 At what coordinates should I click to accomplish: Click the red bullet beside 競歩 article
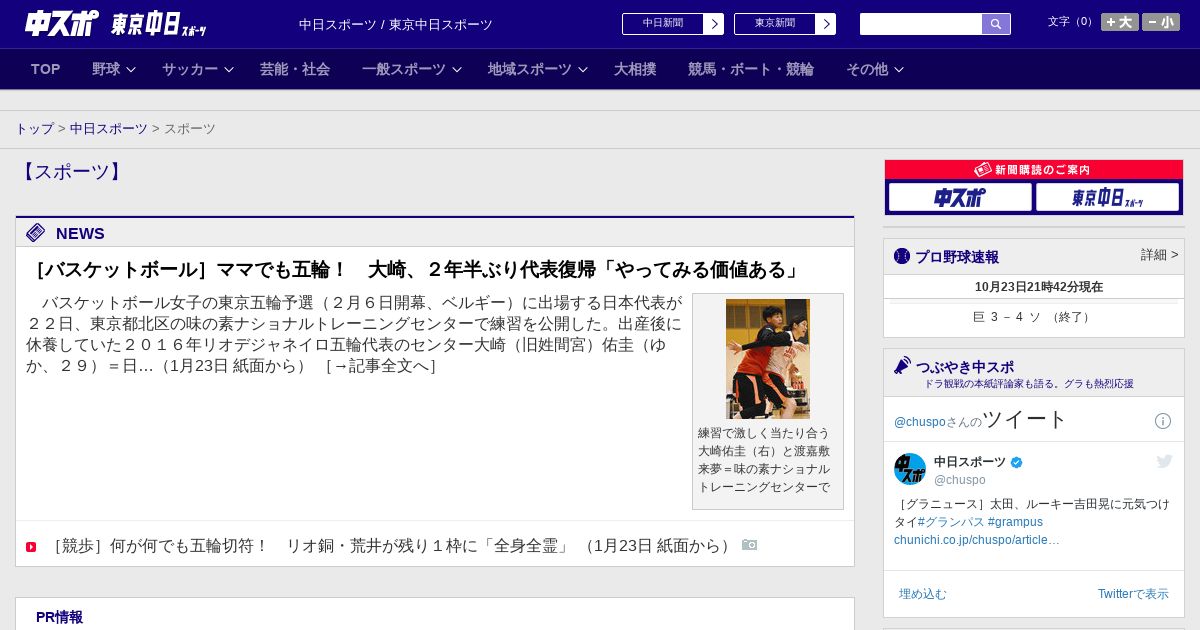(x=31, y=547)
